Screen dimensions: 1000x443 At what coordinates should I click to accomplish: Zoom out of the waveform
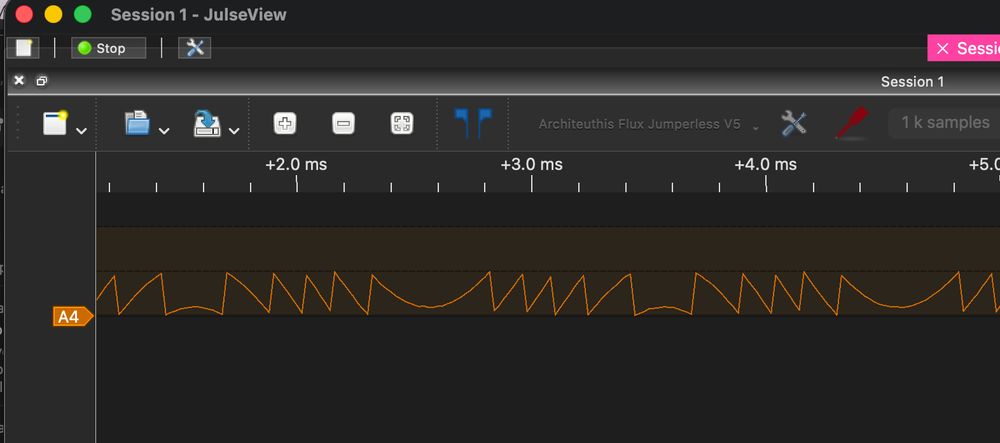(x=343, y=123)
